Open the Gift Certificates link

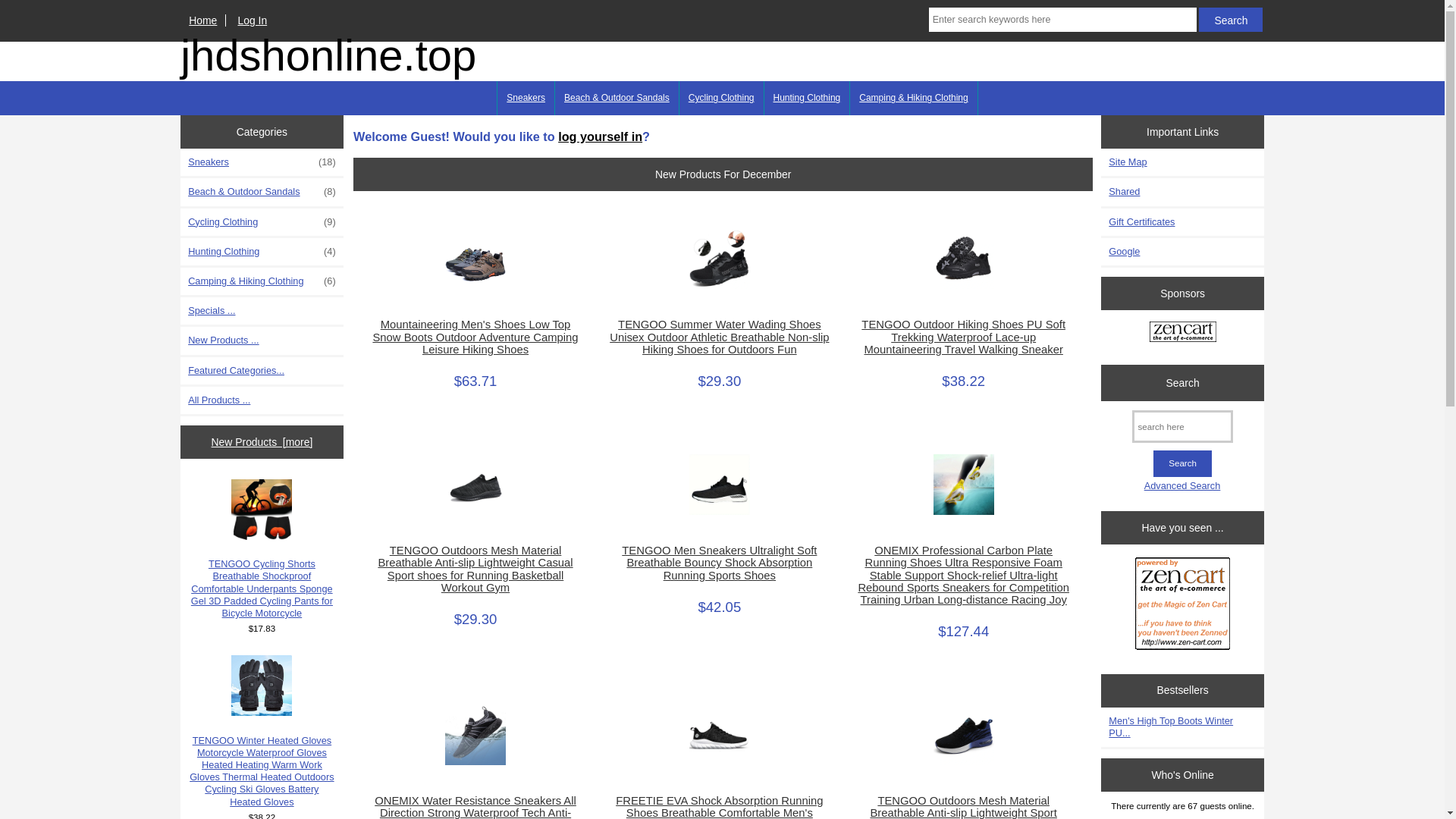pos(1141,222)
